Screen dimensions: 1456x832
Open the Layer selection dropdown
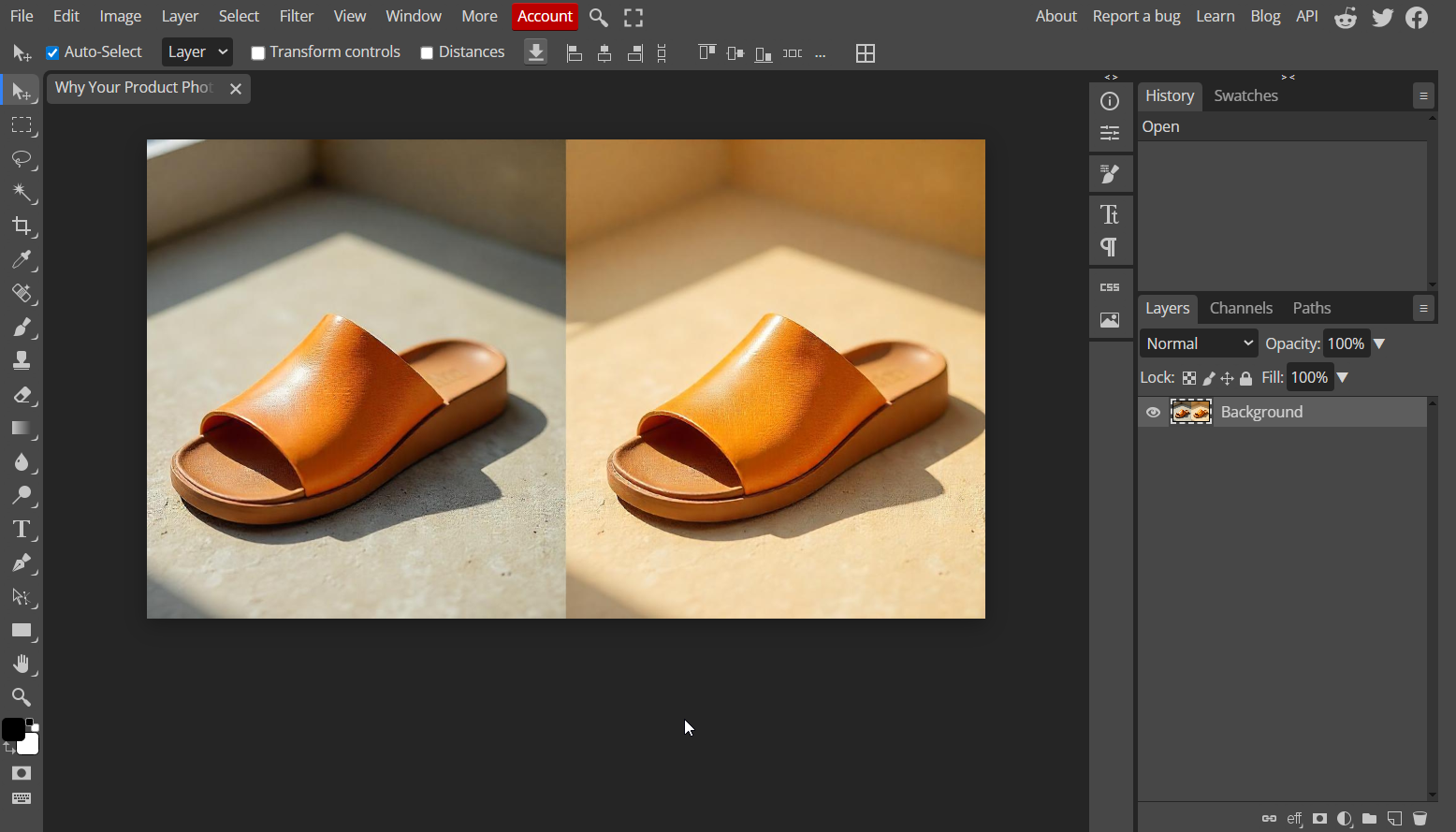tap(197, 51)
